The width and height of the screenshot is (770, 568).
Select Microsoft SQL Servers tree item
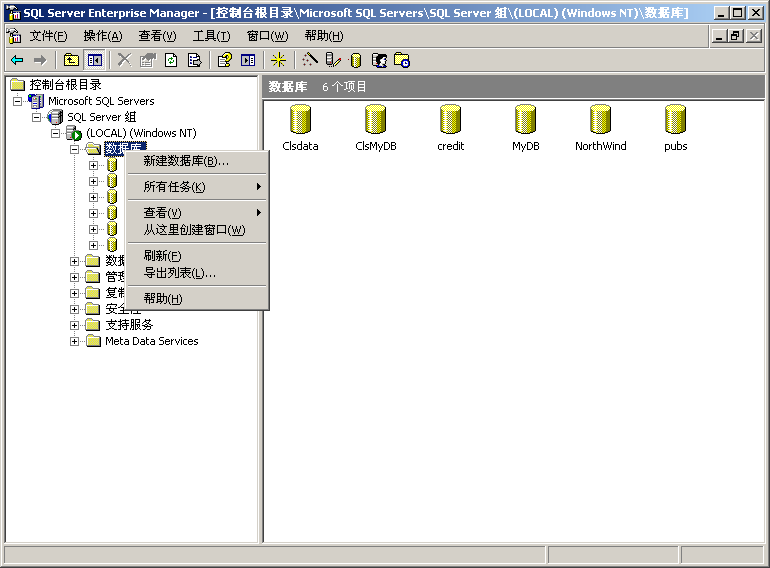click(101, 101)
